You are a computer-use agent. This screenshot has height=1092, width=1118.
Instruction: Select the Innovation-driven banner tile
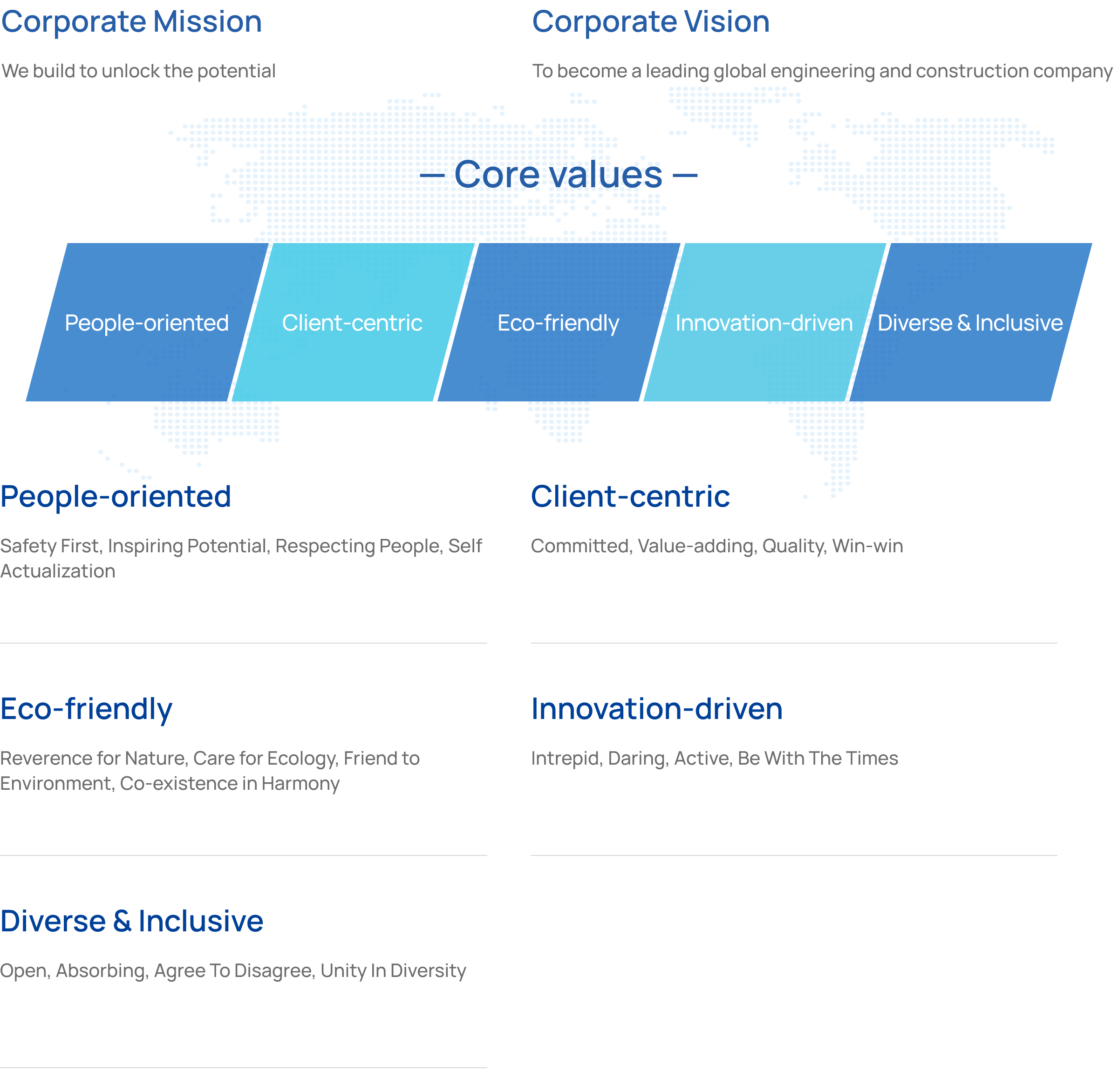point(764,322)
